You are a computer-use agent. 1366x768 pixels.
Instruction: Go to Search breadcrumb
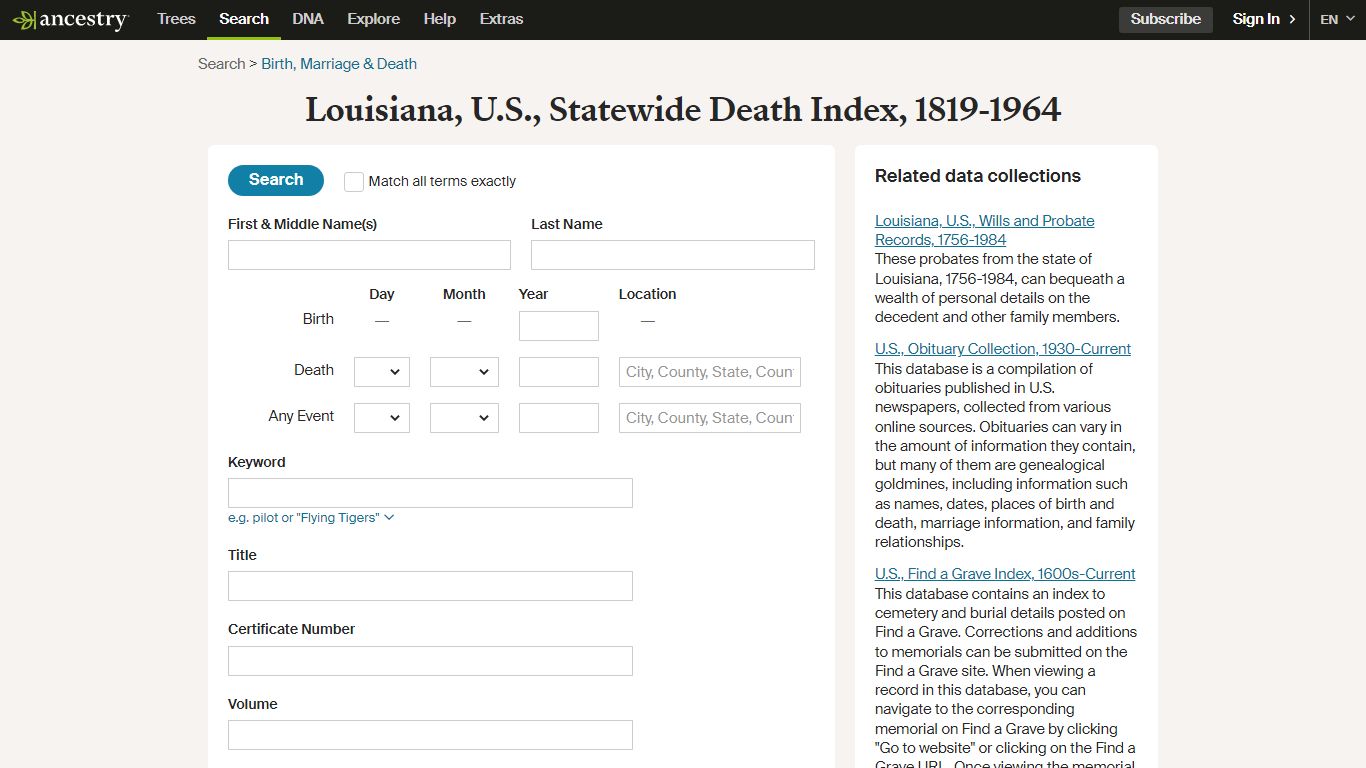pos(221,64)
